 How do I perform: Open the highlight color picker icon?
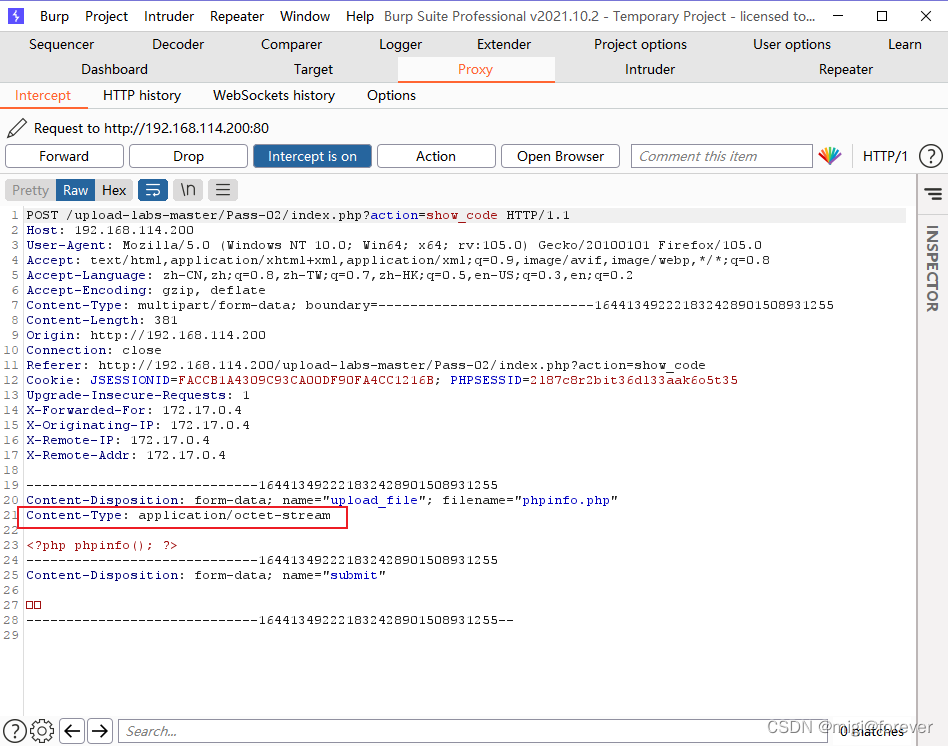click(829, 156)
